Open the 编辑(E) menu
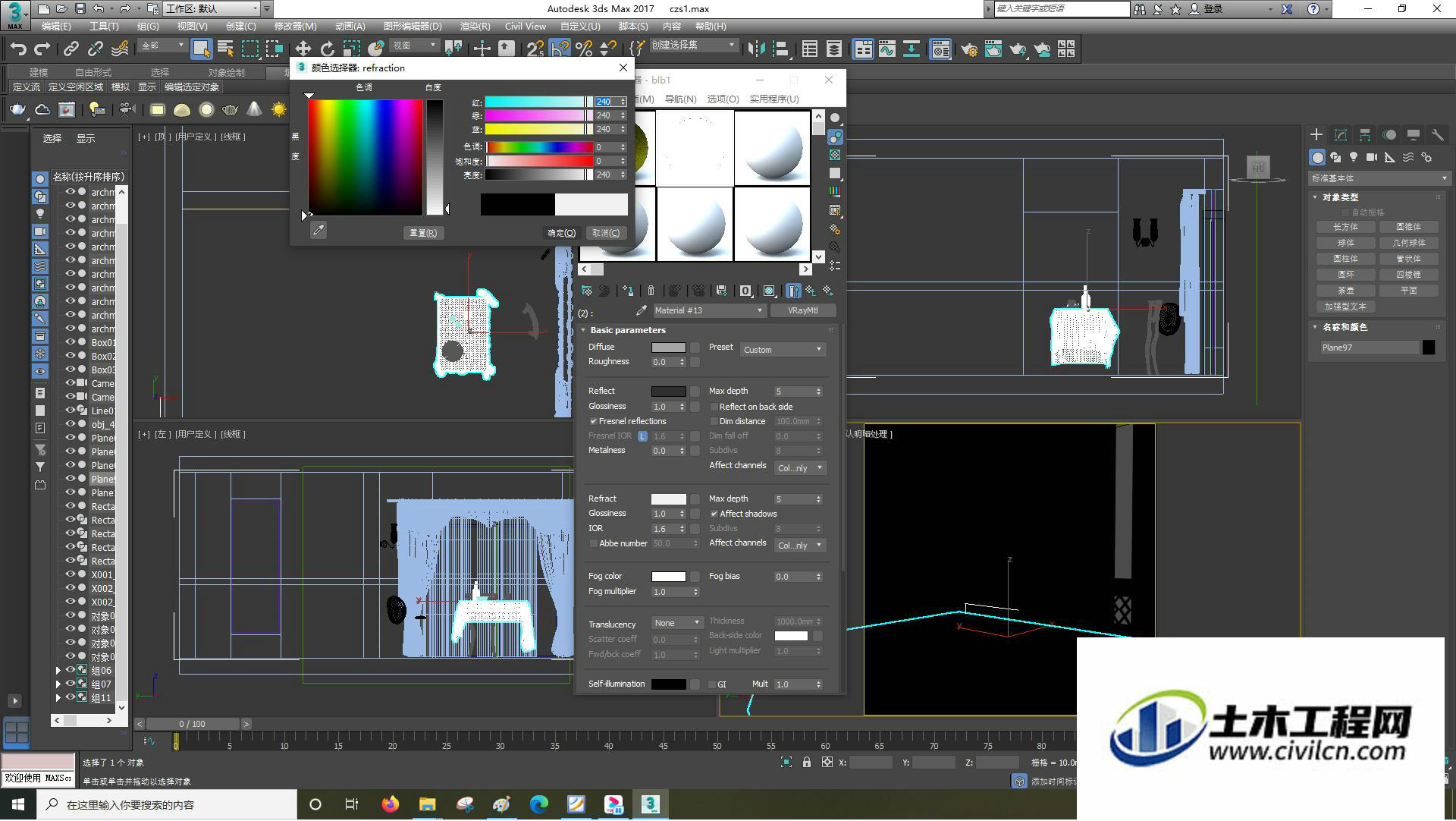This screenshot has height=821, width=1456. click(55, 27)
